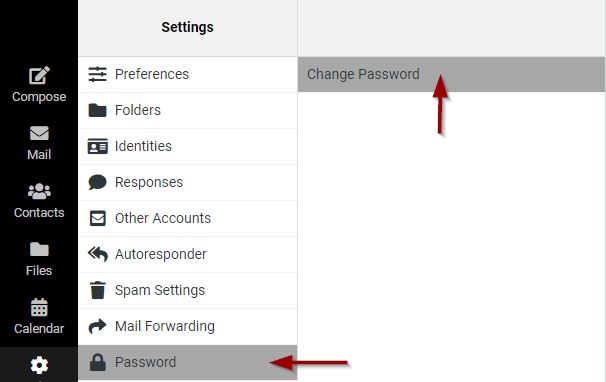Click the Mail Forwarding arrow icon
Screen dimensions: 606x382
coord(97,326)
